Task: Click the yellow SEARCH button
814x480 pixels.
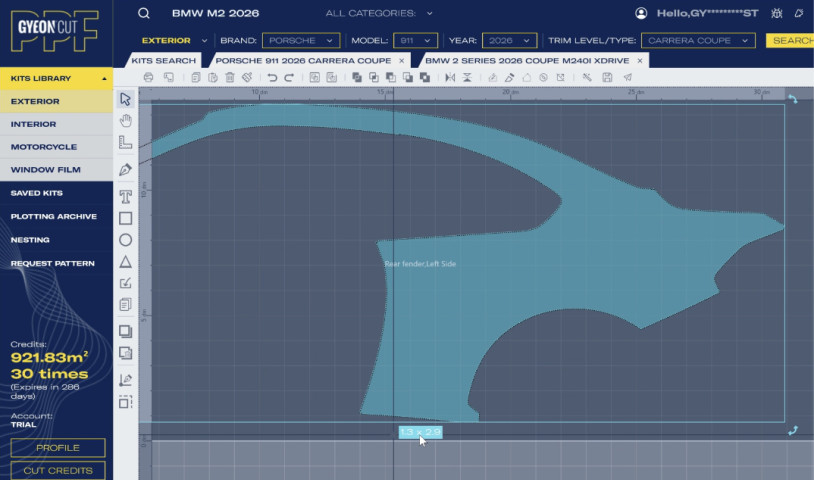Action: (x=790, y=40)
